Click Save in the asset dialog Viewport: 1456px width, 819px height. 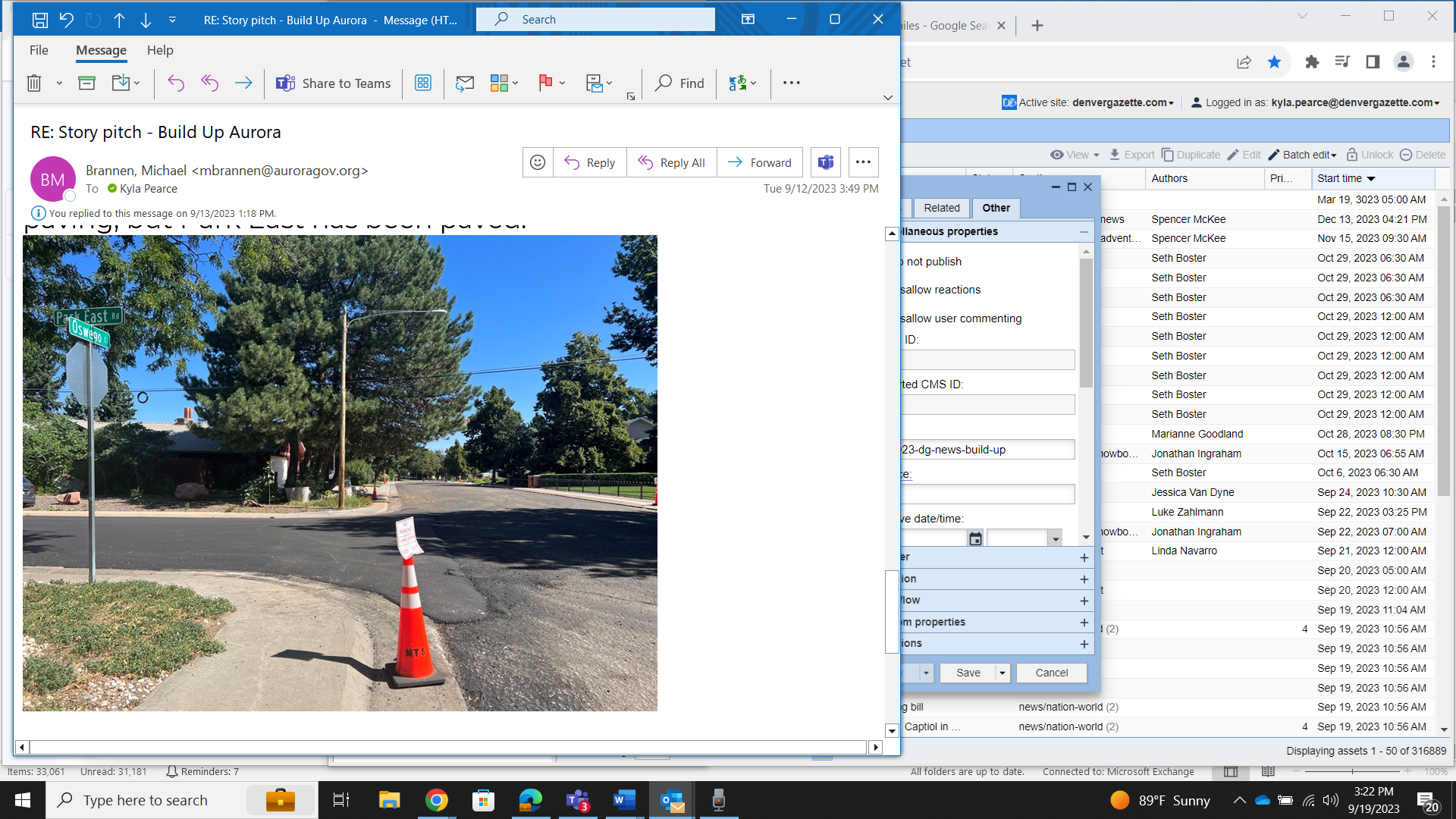(x=968, y=673)
